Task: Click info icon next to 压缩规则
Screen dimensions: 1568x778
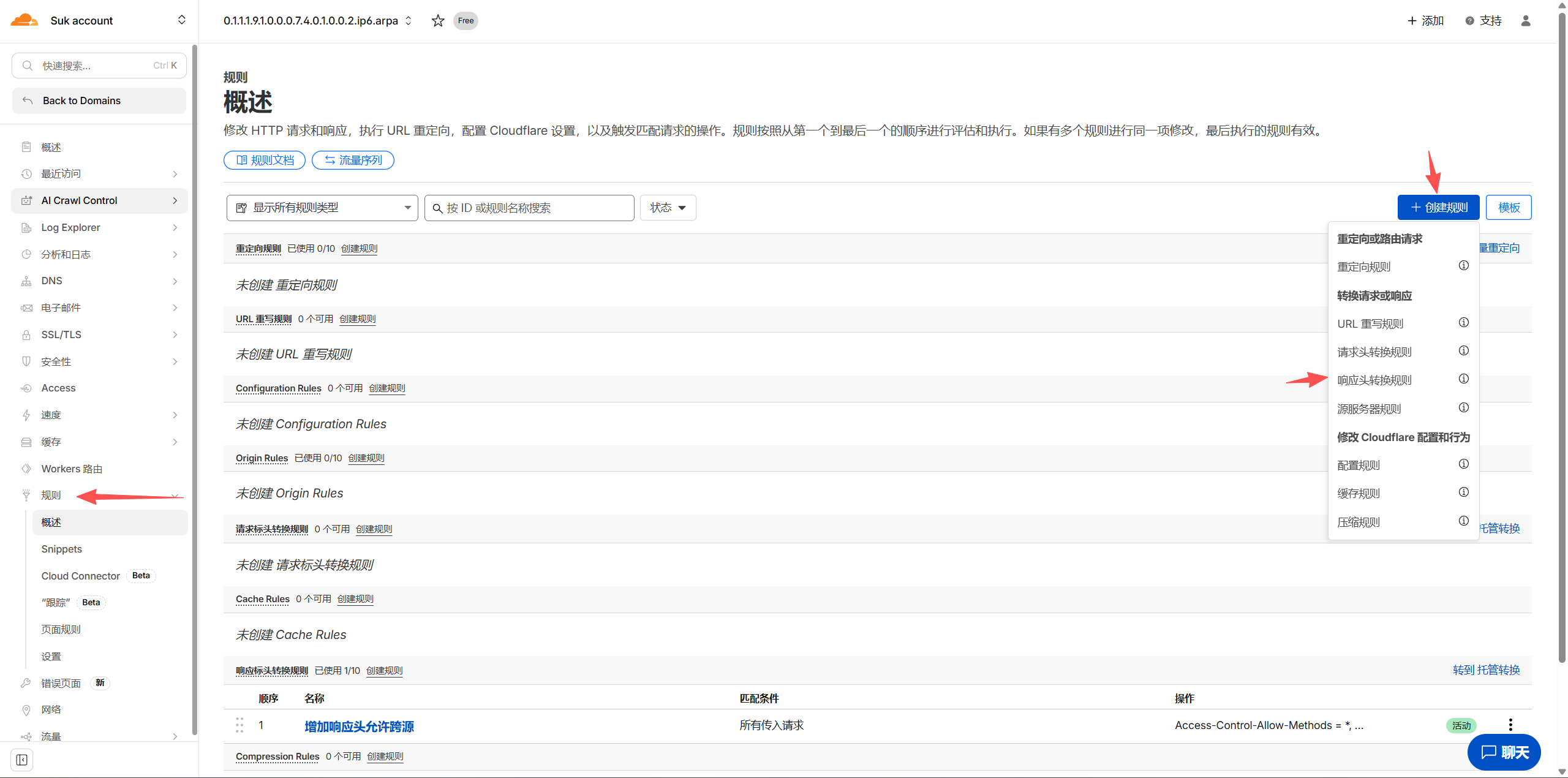Action: (x=1464, y=521)
